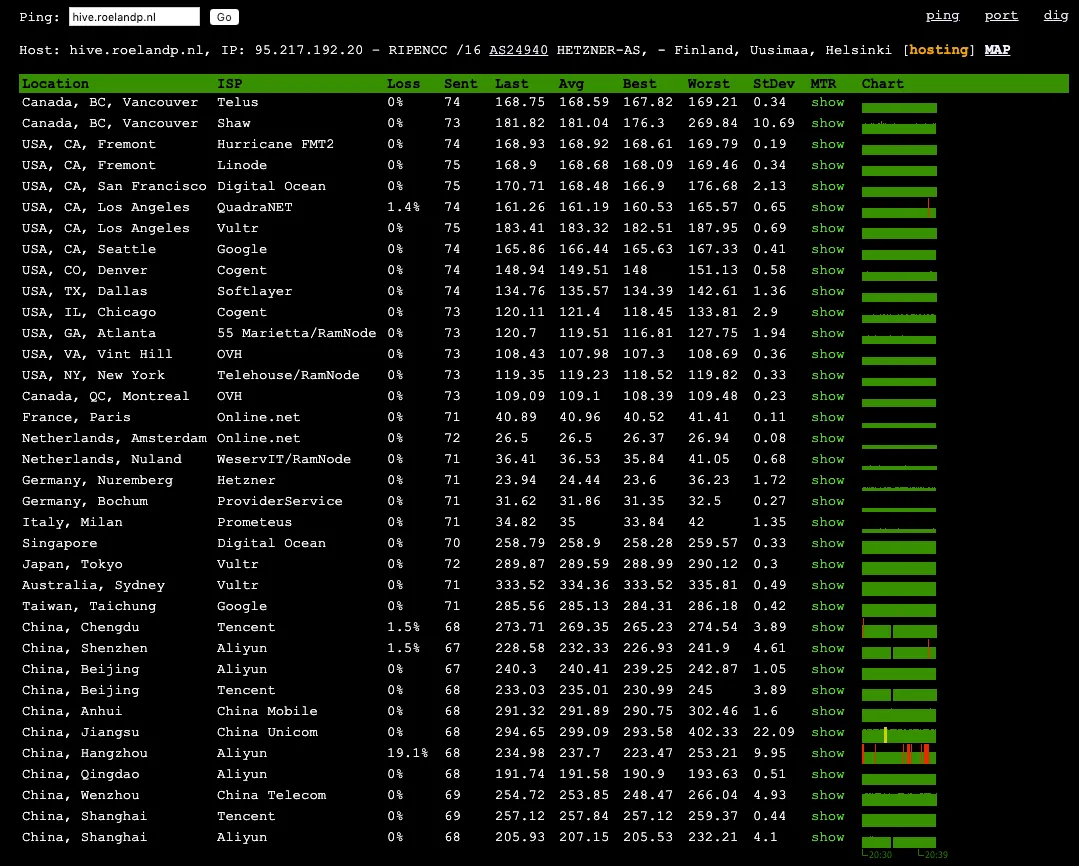Viewport: 1079px width, 866px height.
Task: Click the MTR column header
Action: coord(823,83)
